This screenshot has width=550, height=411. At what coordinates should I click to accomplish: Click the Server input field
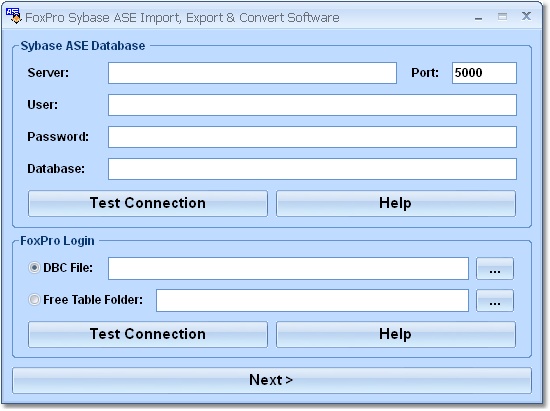click(x=252, y=73)
